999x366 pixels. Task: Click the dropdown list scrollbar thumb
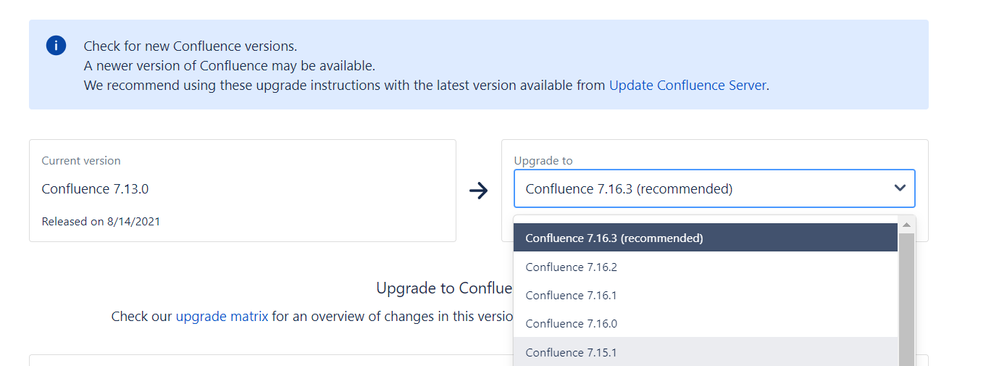[x=907, y=300]
